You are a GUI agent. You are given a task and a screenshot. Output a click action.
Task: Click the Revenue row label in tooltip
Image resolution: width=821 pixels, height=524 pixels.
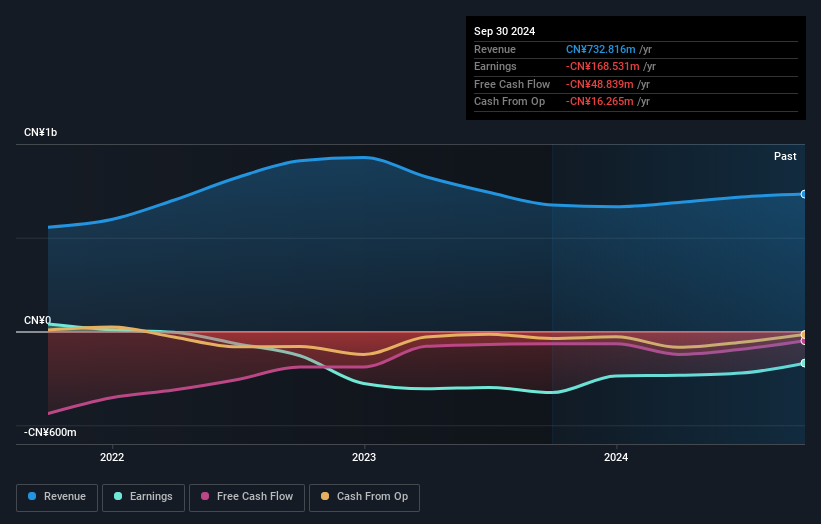(x=495, y=49)
